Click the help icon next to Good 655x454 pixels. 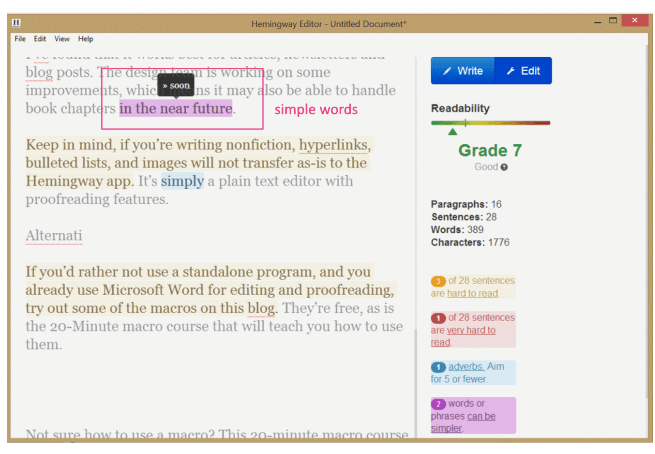pos(504,167)
